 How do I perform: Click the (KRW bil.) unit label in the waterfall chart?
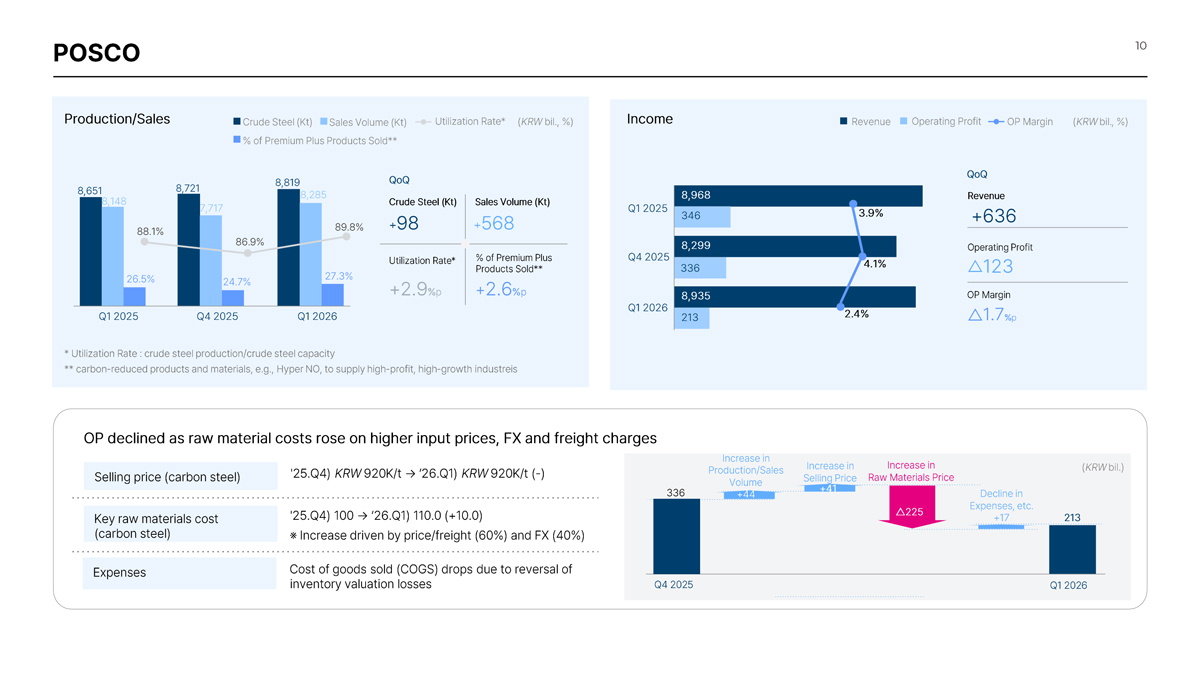(1102, 467)
